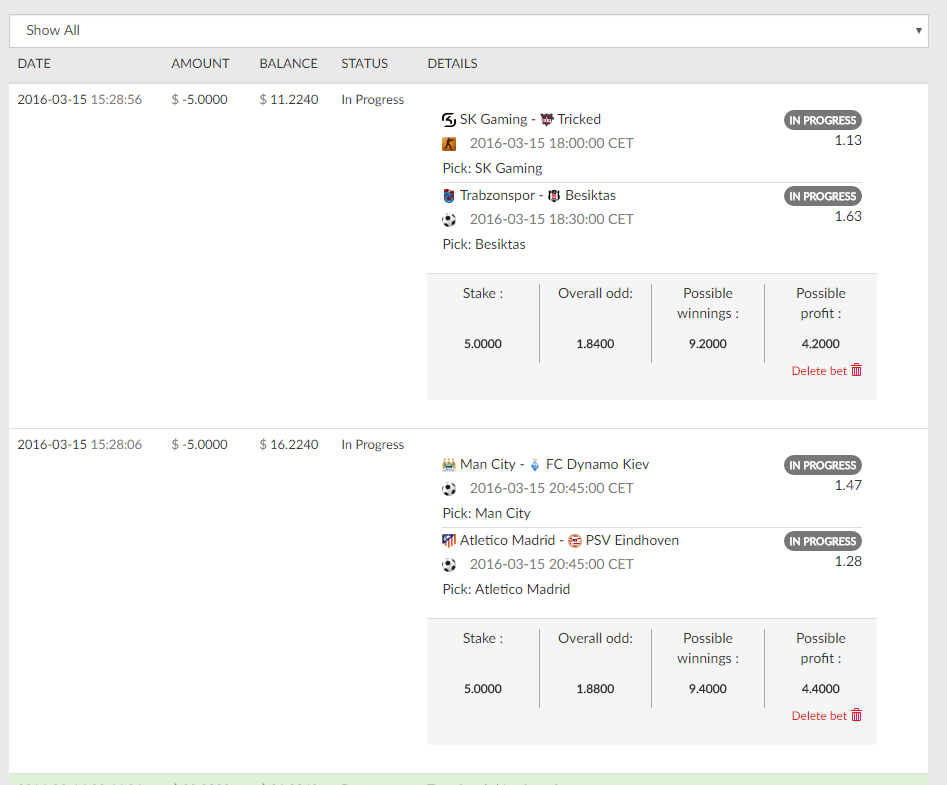Click the BALANCE column header
Viewport: 947px width, 785px height.
click(x=289, y=63)
